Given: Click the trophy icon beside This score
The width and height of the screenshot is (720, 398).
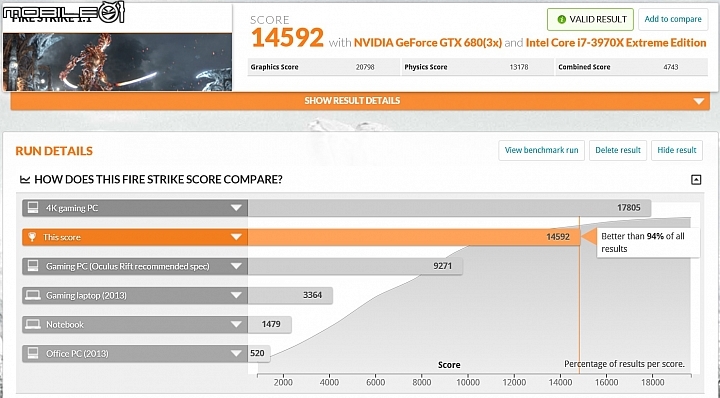Looking at the screenshot, I should (32, 237).
